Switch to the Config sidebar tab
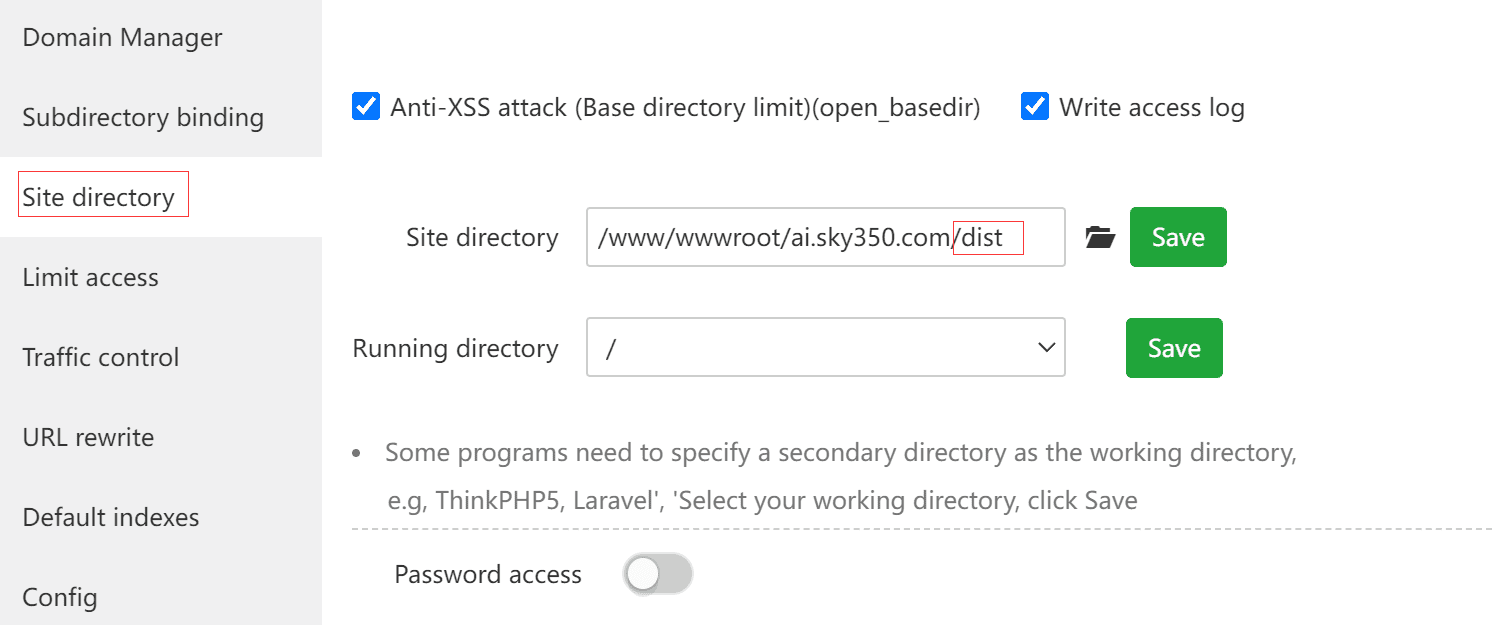Viewport: 1496px width, 625px height. coord(60,597)
